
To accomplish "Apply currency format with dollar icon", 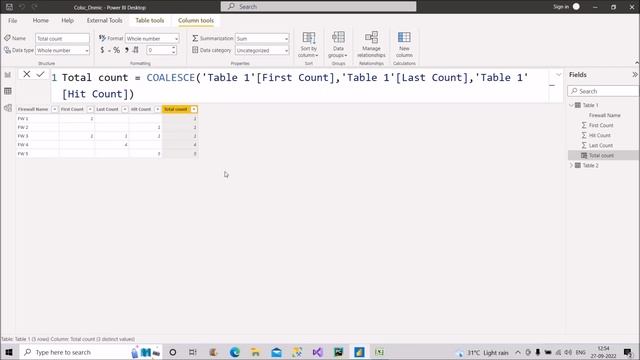I will [102, 50].
